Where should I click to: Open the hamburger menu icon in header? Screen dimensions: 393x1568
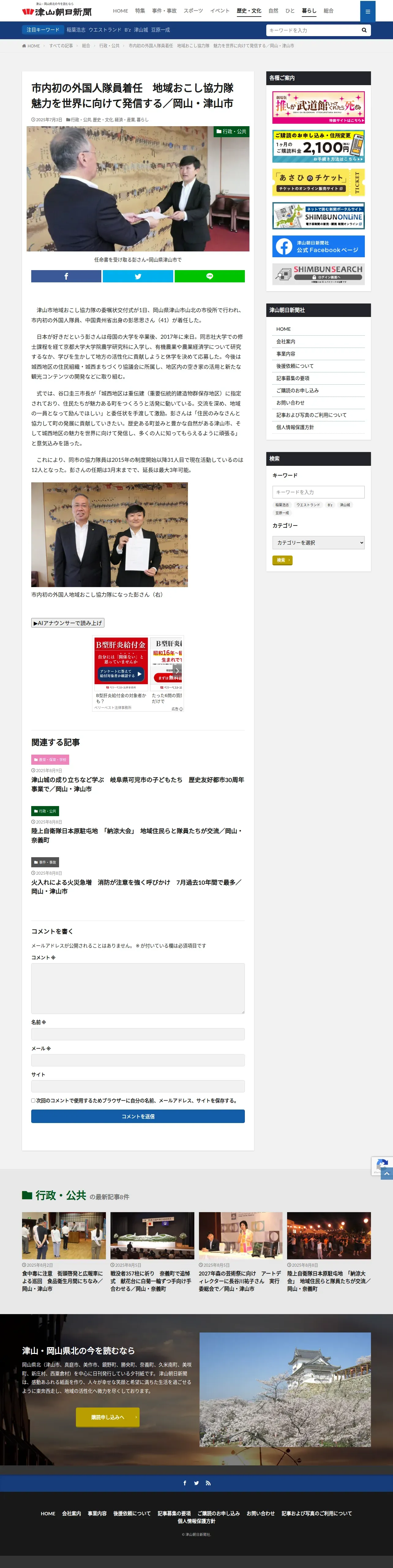(x=368, y=11)
